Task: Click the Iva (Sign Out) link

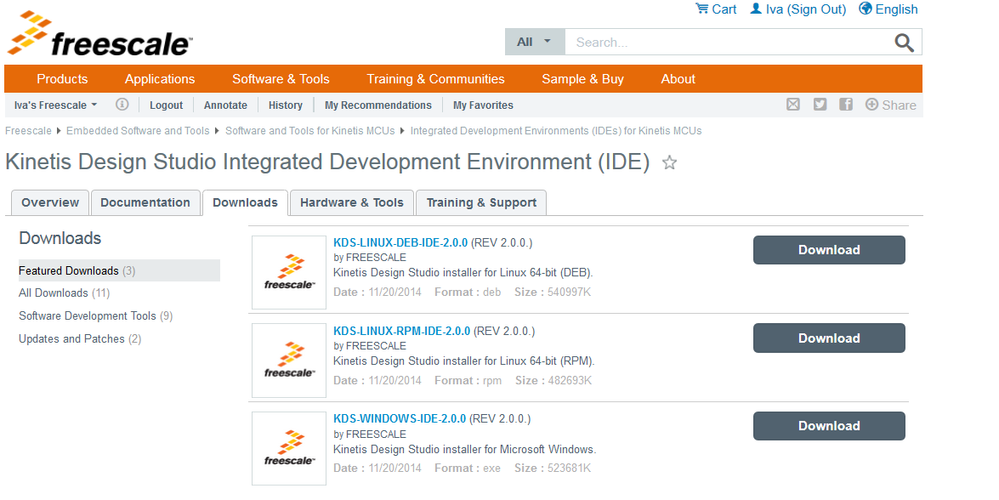Action: (x=798, y=9)
